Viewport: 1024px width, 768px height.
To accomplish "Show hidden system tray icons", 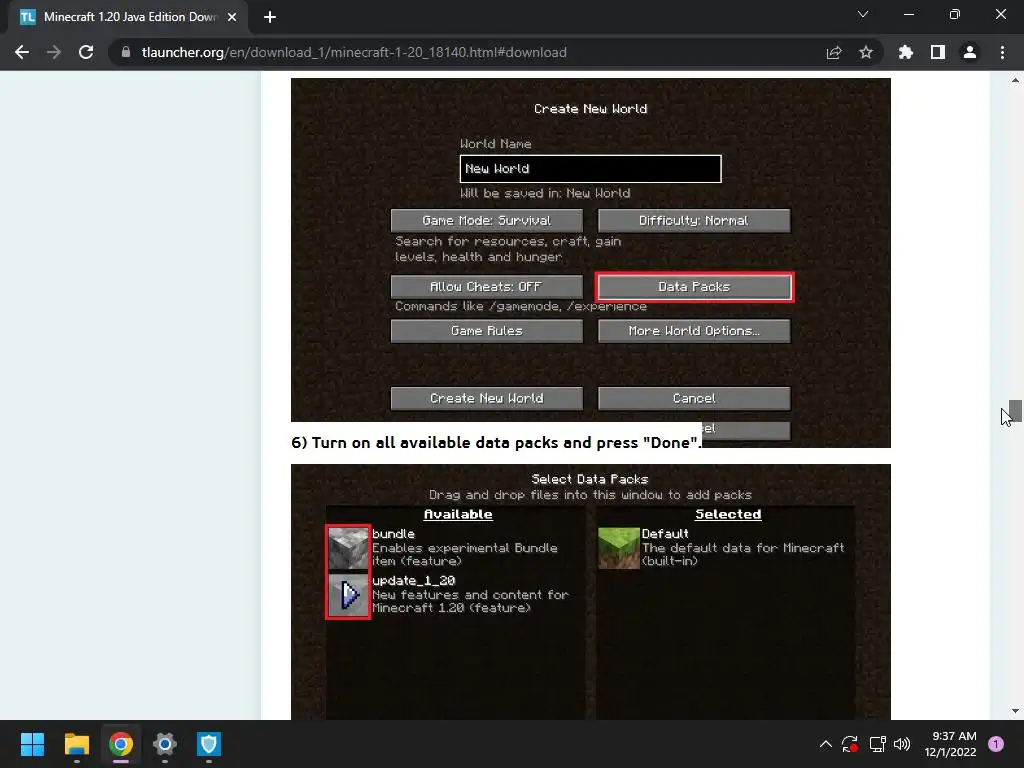I will [x=825, y=744].
